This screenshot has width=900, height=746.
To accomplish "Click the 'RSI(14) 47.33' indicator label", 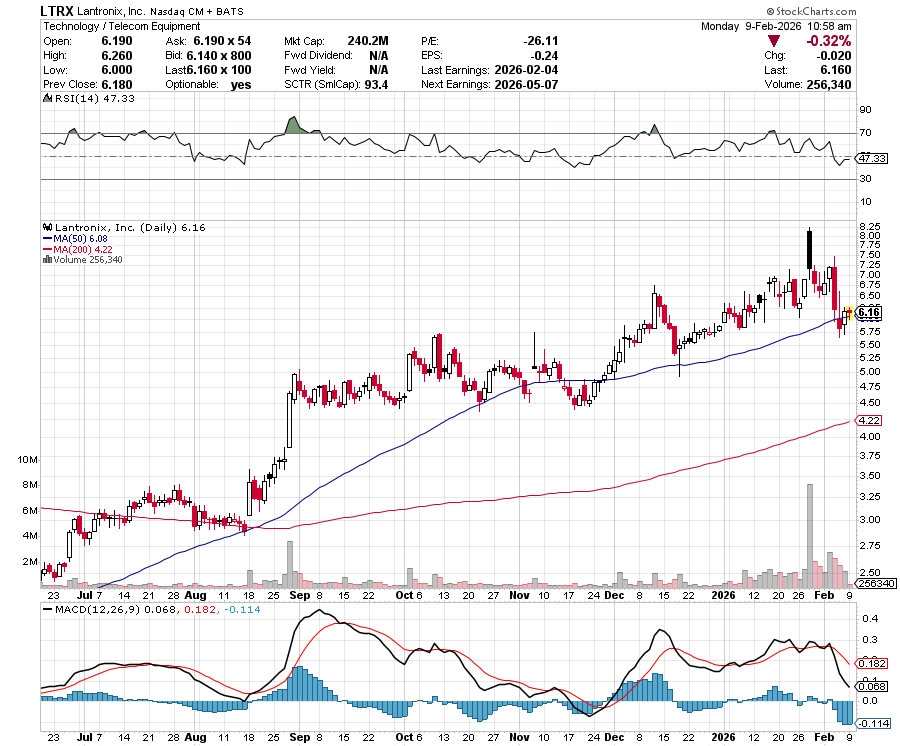I will click(95, 98).
